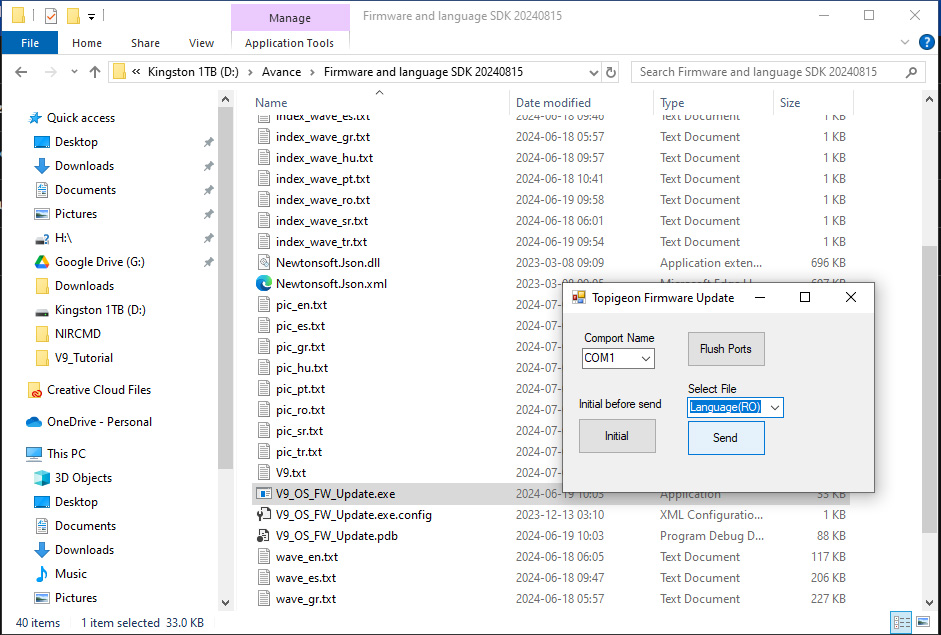Sort files by Name column
The width and height of the screenshot is (941, 635).
(271, 103)
